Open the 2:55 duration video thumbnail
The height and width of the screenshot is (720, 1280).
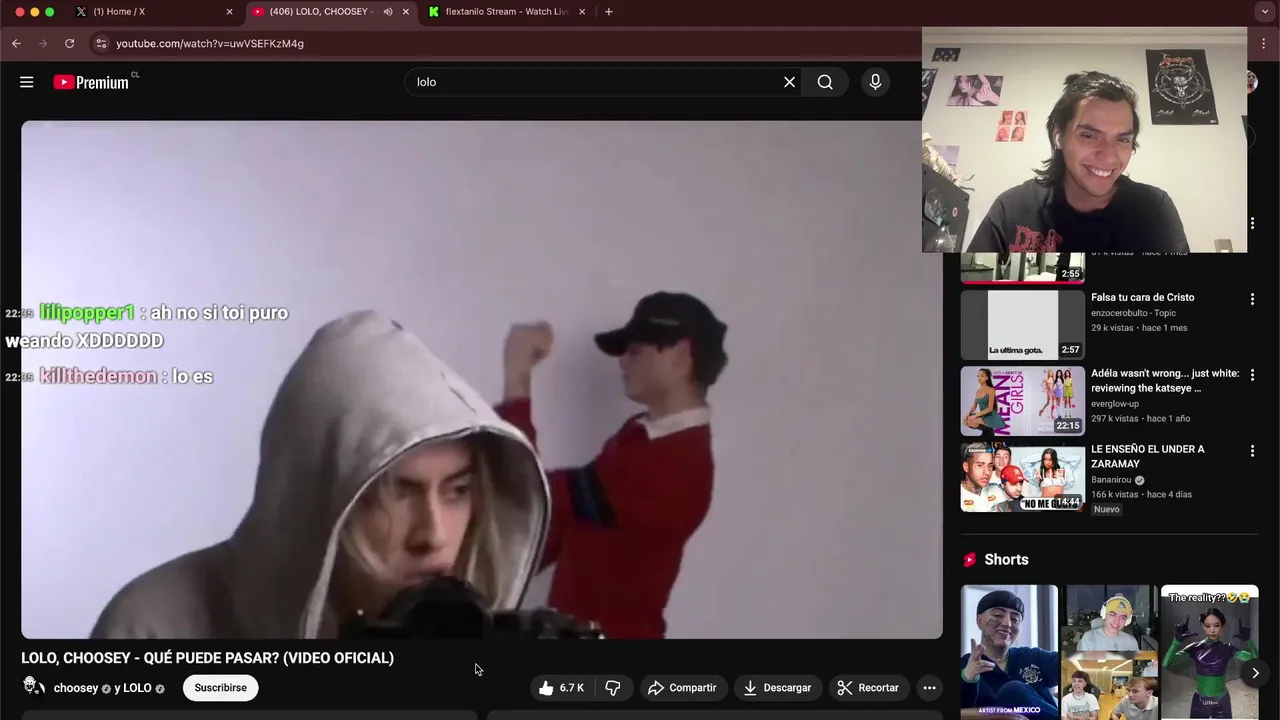1023,268
